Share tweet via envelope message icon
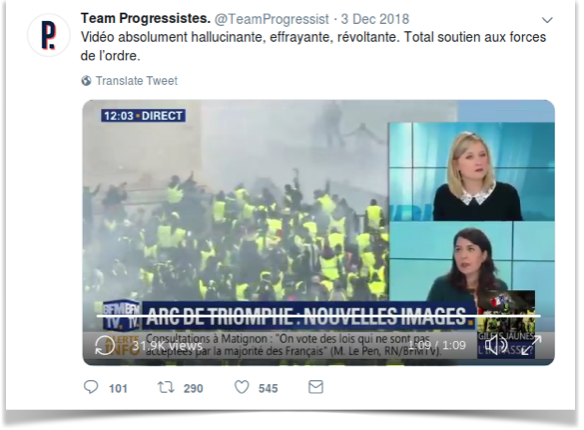The height and width of the screenshot is (430, 584). coord(316,387)
